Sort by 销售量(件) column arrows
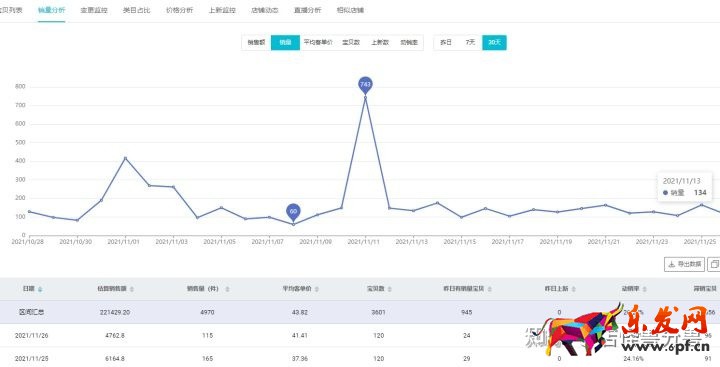Image resolution: width=720 pixels, height=367 pixels. pyautogui.click(x=227, y=289)
